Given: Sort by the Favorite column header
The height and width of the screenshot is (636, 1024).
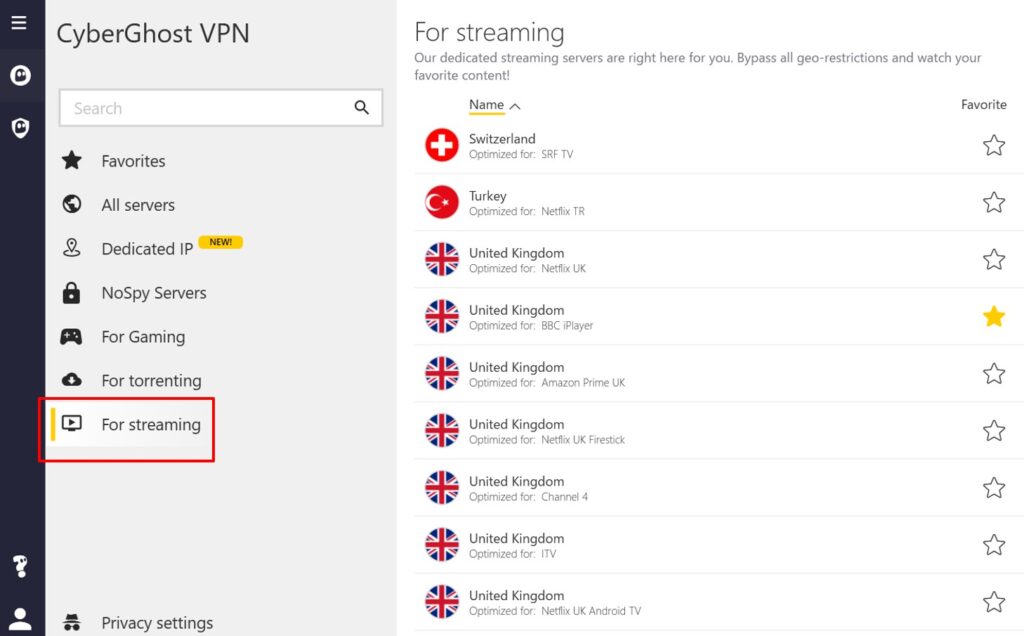Looking at the screenshot, I should [x=983, y=105].
